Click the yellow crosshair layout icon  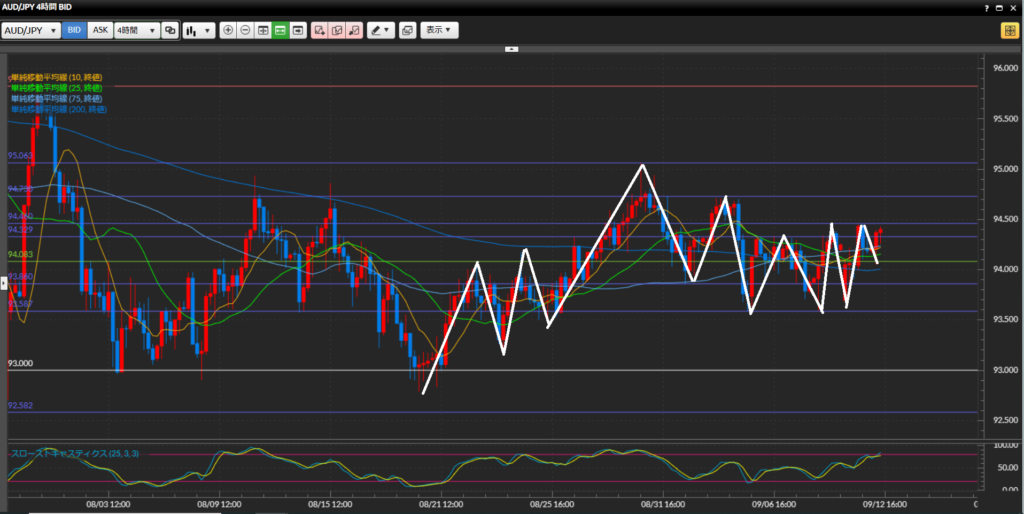tap(1009, 30)
